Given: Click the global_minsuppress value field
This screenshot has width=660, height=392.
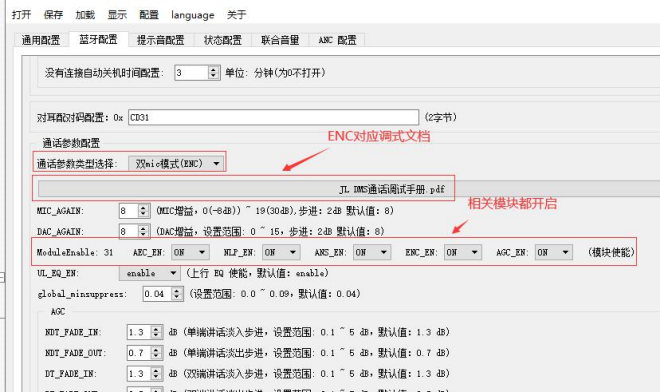Looking at the screenshot, I should click(157, 294).
